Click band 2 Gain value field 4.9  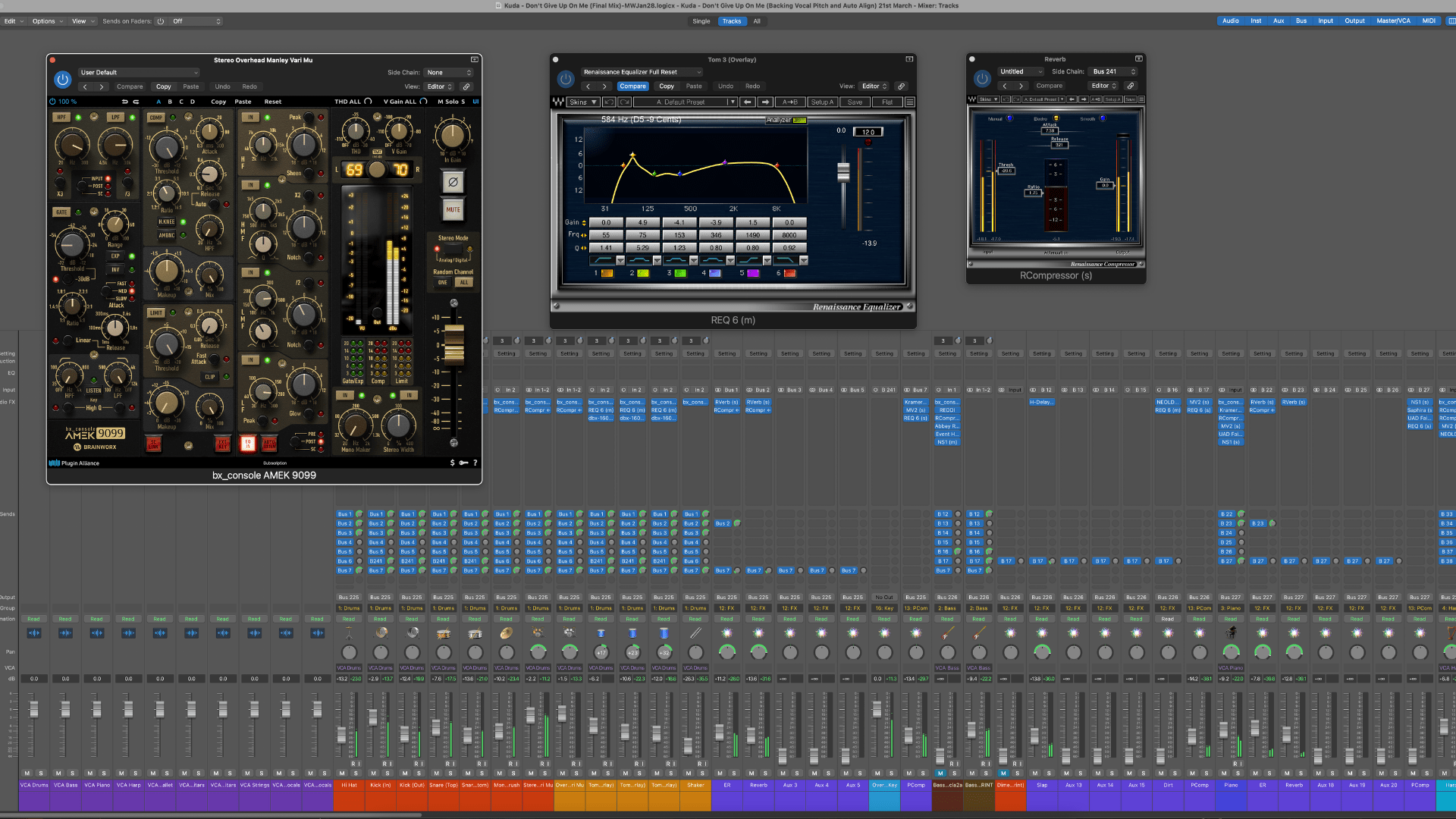coord(643,223)
